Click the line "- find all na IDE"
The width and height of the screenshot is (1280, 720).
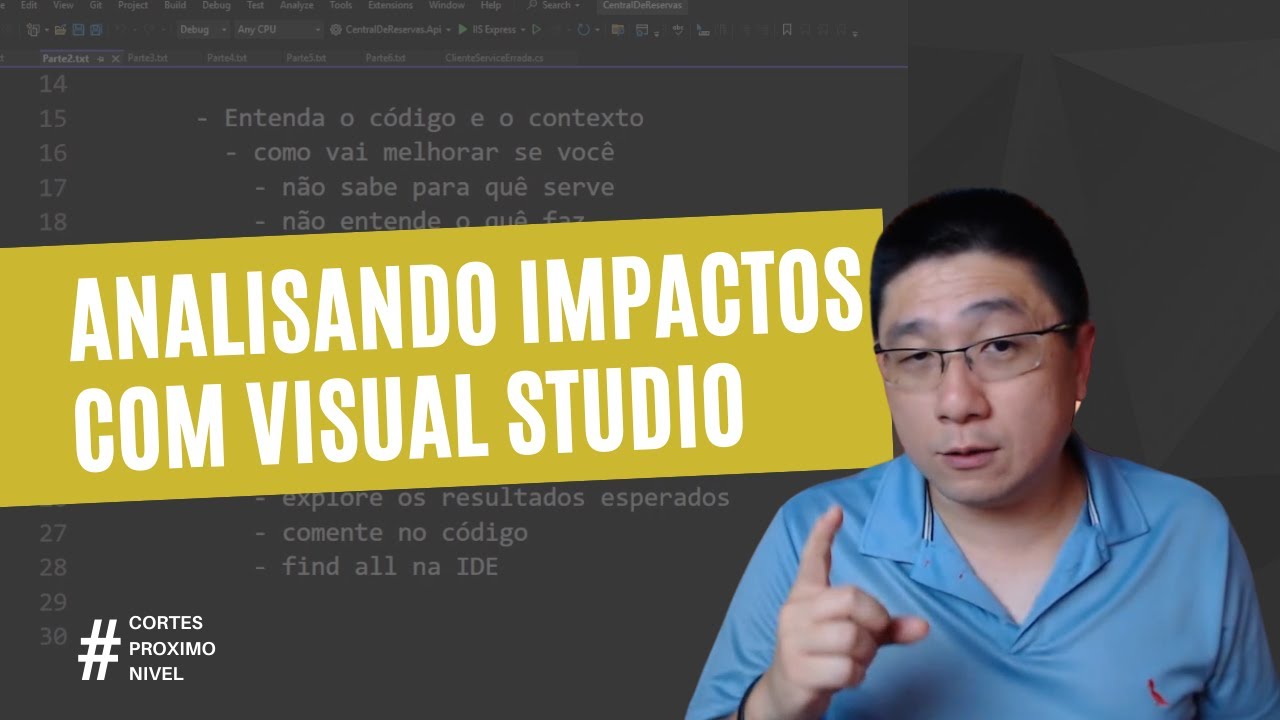pyautogui.click(x=375, y=567)
